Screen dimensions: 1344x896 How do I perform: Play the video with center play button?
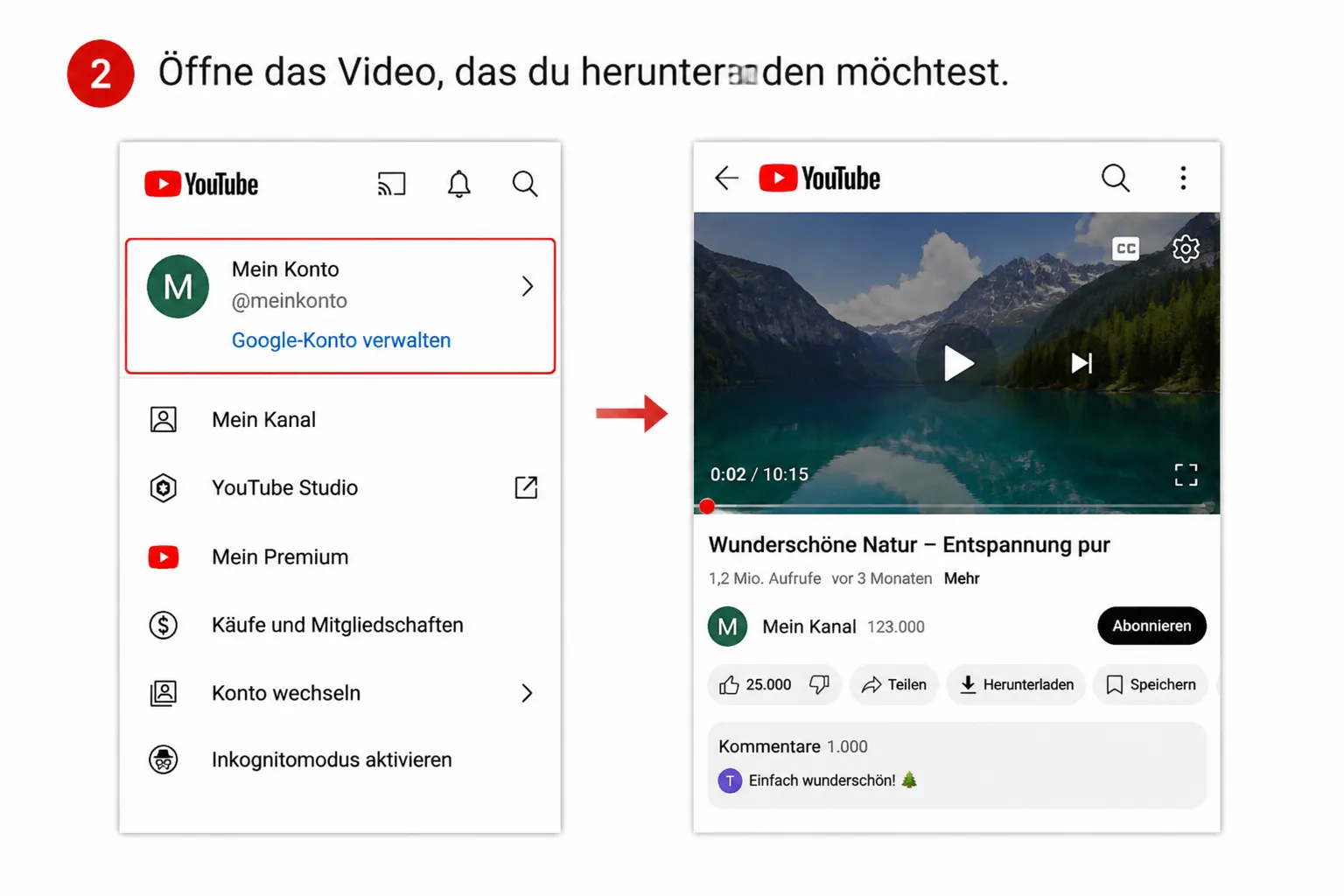point(957,363)
